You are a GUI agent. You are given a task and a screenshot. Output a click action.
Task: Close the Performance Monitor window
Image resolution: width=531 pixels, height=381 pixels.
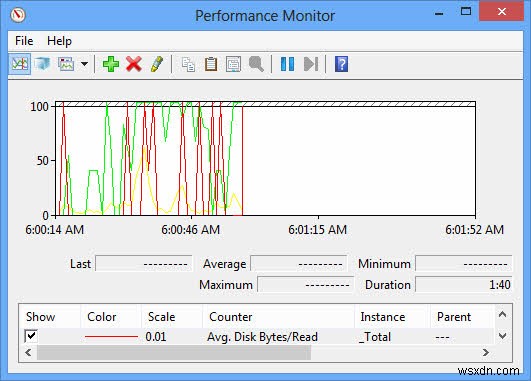(x=502, y=12)
